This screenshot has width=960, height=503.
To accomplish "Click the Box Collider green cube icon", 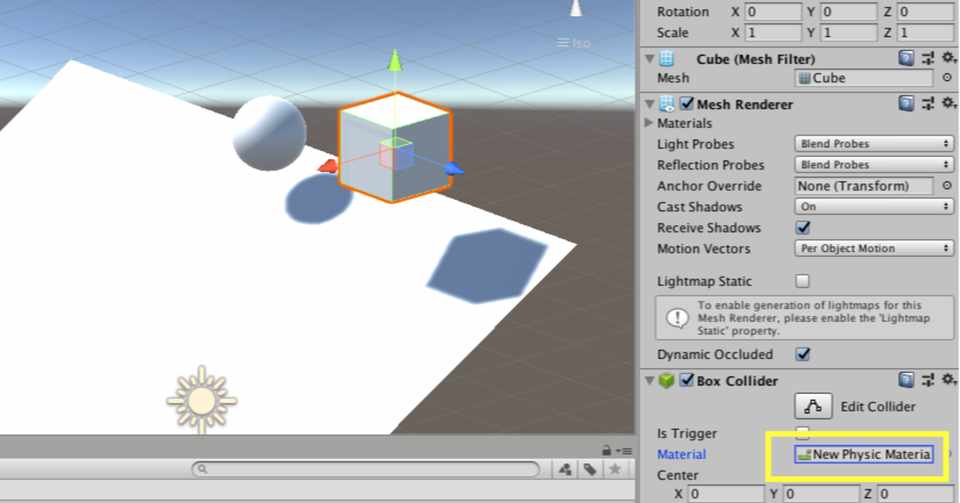I will coord(666,381).
